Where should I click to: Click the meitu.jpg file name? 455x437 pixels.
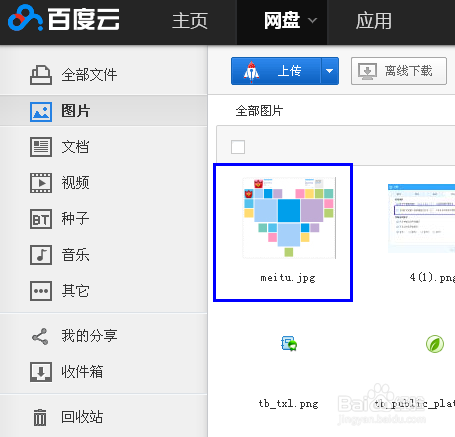(x=288, y=278)
